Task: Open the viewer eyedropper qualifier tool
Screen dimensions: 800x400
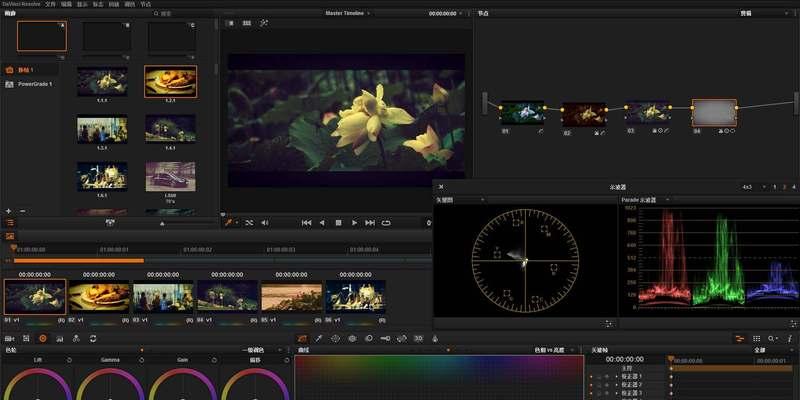Action: pos(229,222)
